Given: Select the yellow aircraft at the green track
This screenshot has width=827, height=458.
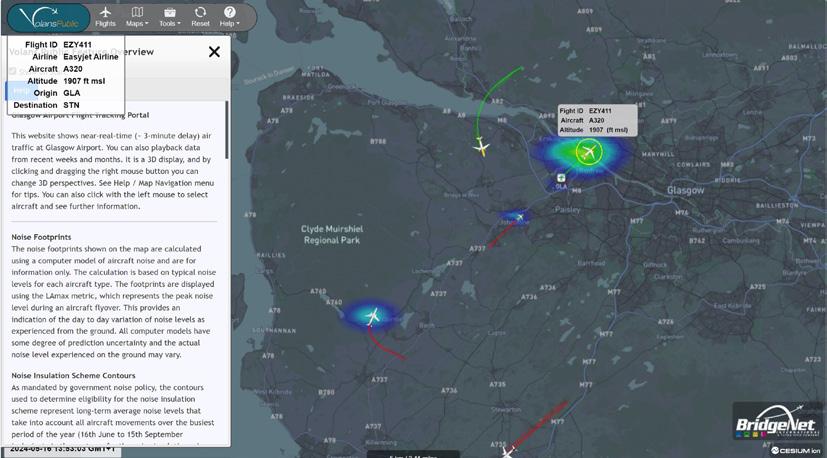Looking at the screenshot, I should pyautogui.click(x=481, y=147).
